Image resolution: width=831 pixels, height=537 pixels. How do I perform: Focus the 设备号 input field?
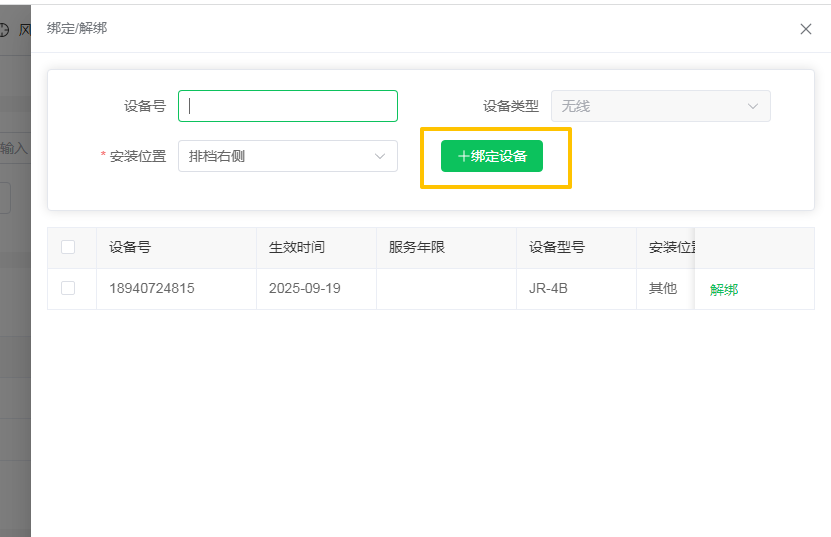click(x=288, y=106)
